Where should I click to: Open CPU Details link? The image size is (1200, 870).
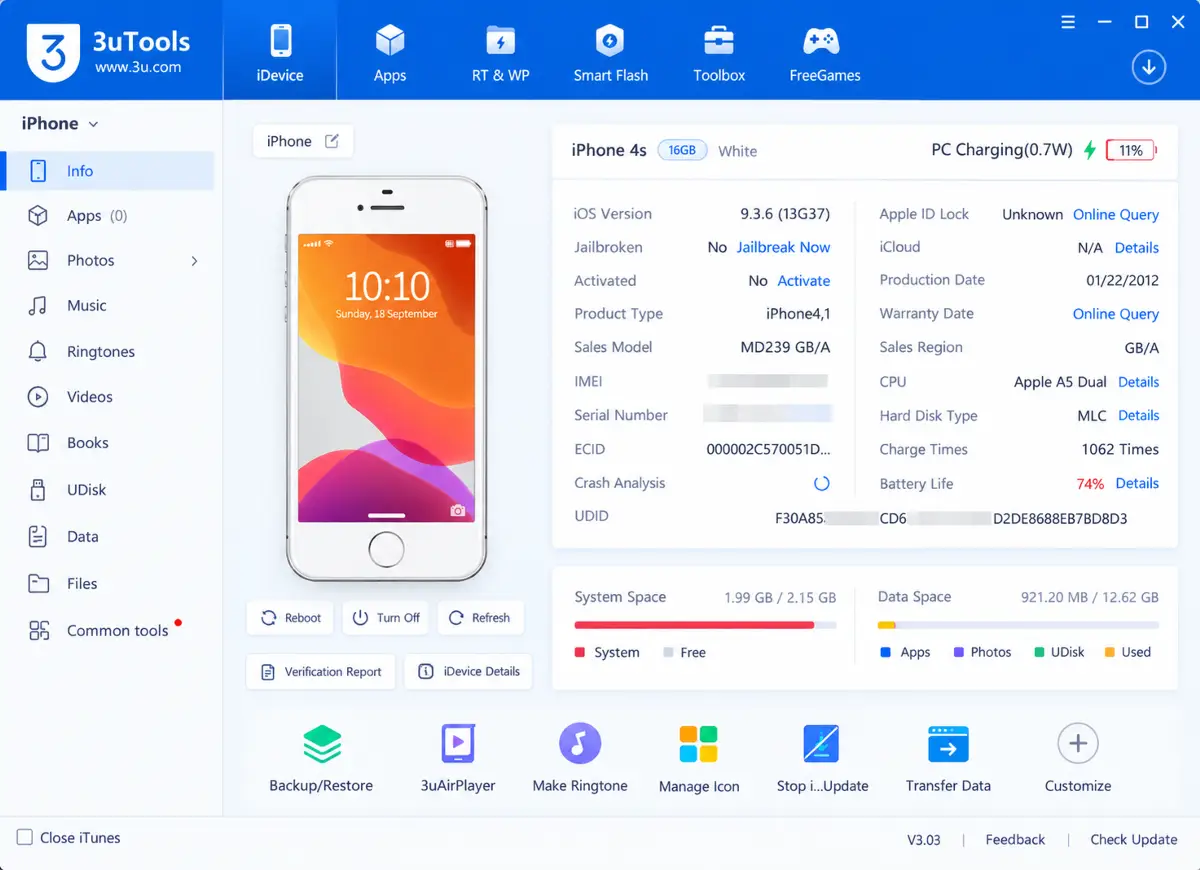pos(1139,382)
